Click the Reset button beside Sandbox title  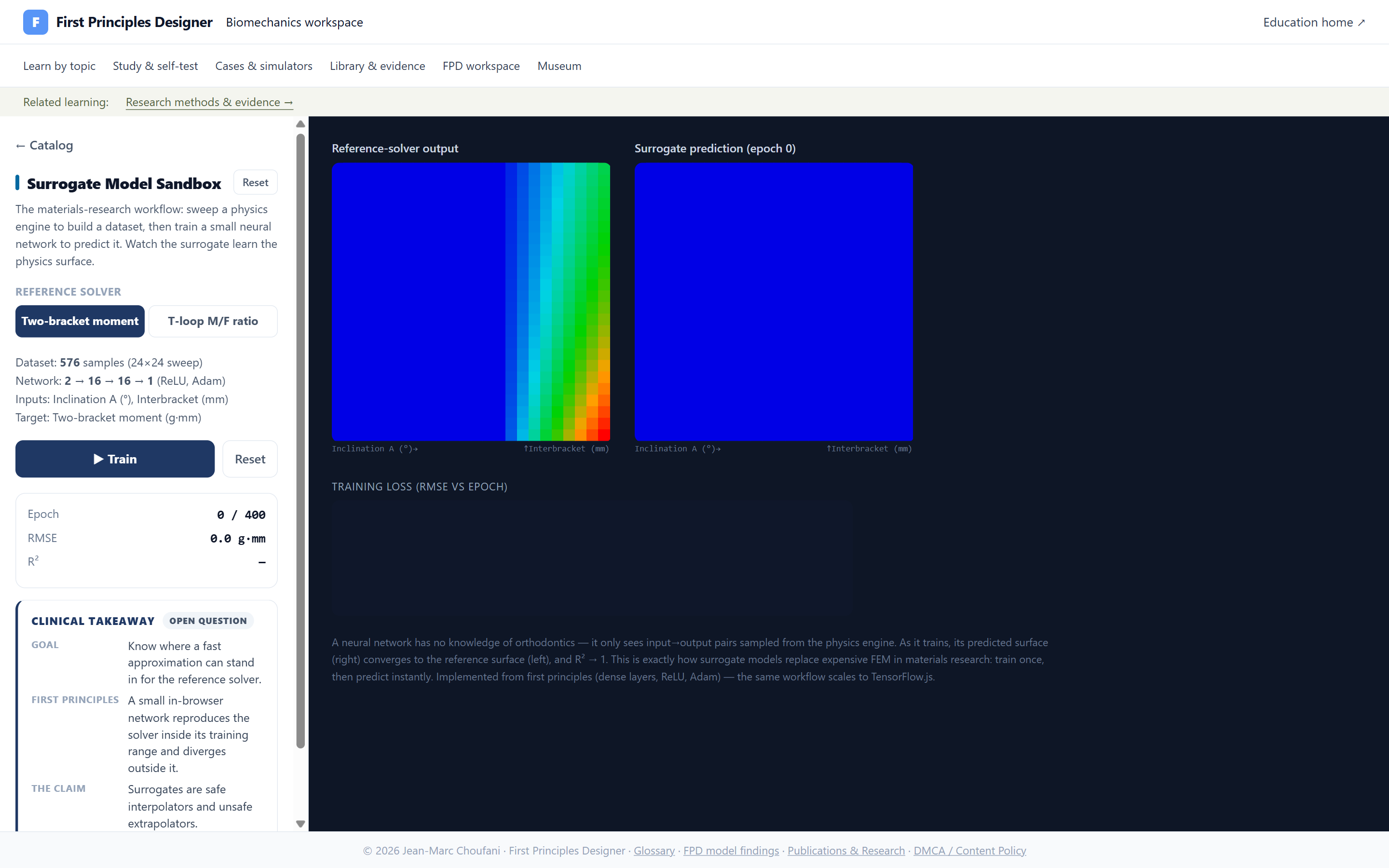[256, 183]
